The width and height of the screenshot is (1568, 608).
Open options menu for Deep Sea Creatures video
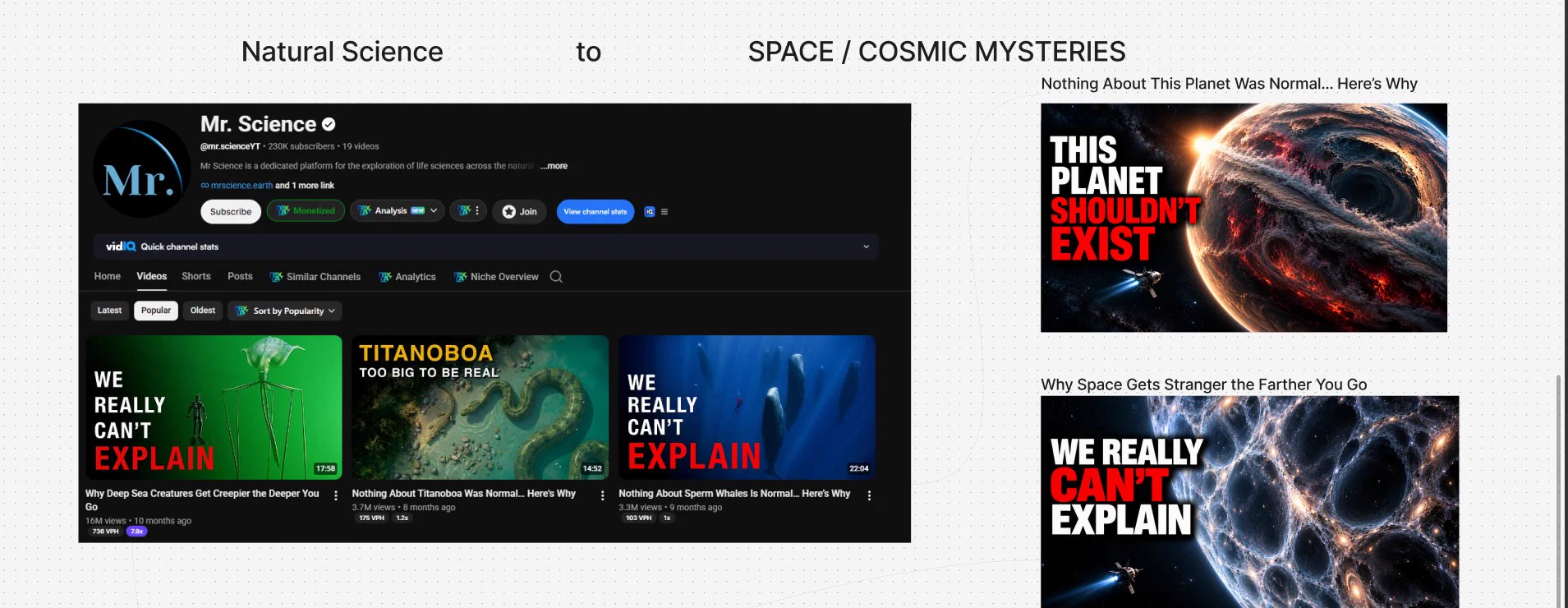[336, 495]
